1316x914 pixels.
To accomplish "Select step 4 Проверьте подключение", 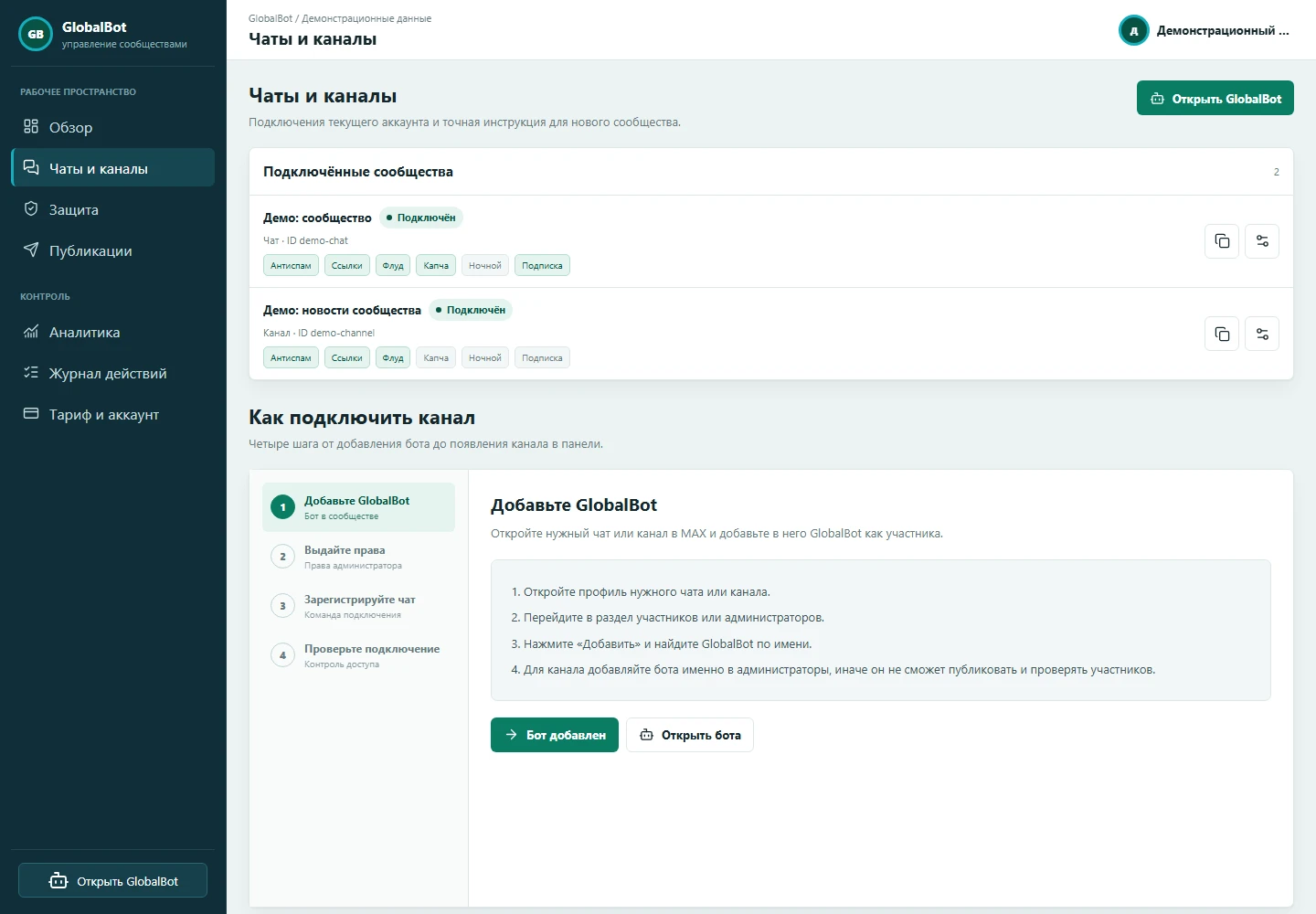I will (358, 655).
